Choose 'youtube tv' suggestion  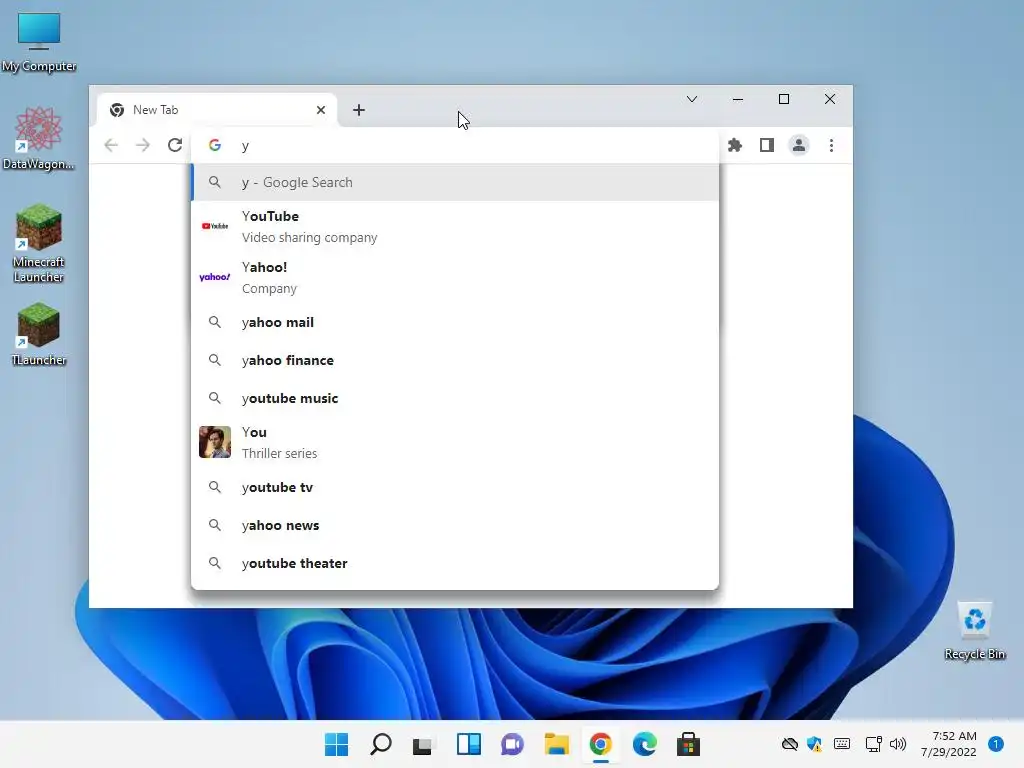tap(455, 487)
